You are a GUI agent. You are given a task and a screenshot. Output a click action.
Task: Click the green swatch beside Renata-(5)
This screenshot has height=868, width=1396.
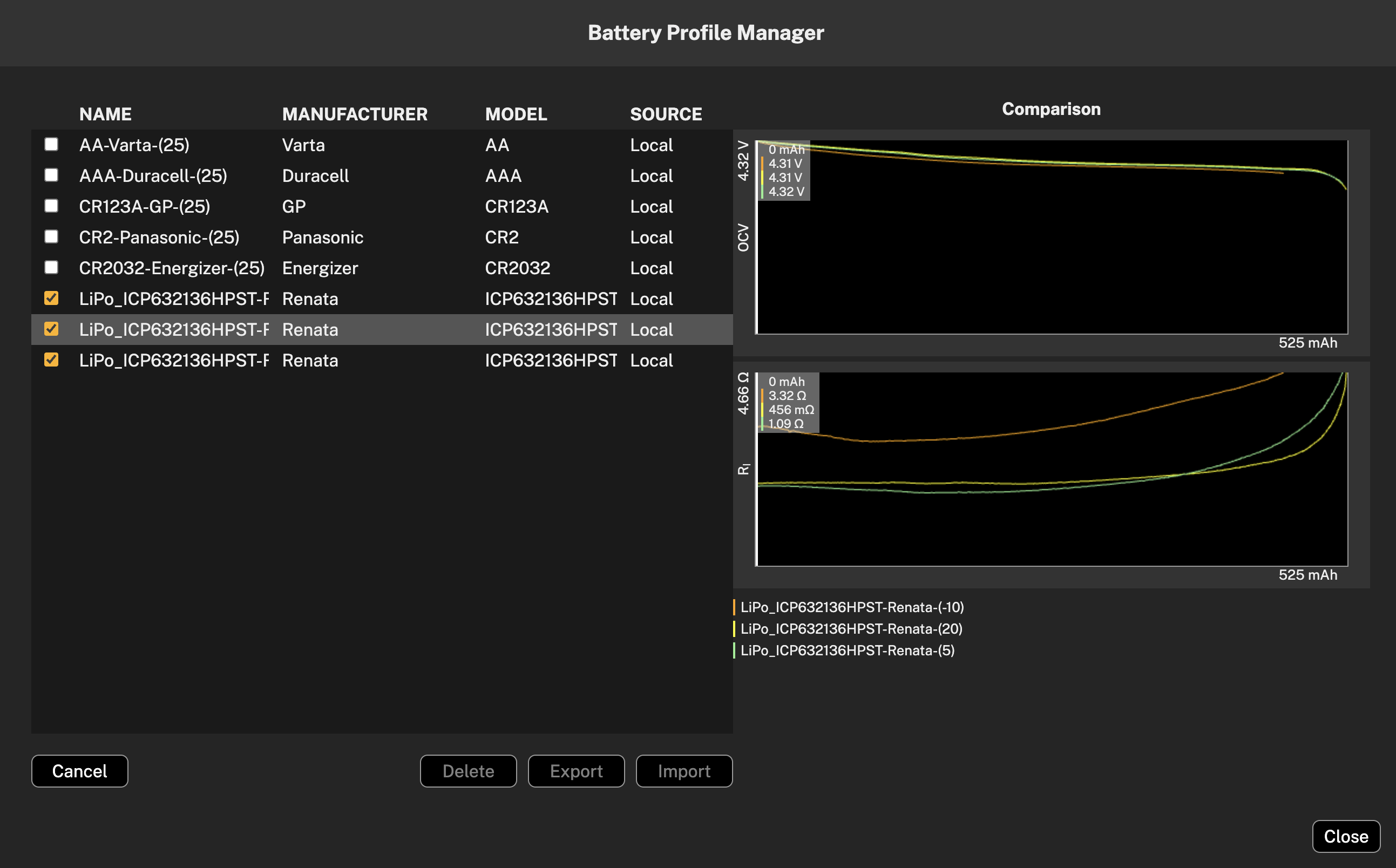coord(734,650)
